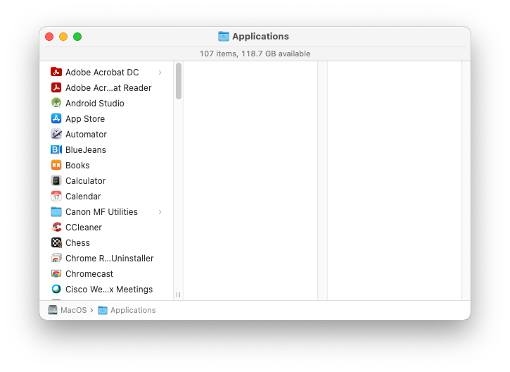Click the BlueJeans icon
Screen dimensions: 510x372
pyautogui.click(x=56, y=149)
